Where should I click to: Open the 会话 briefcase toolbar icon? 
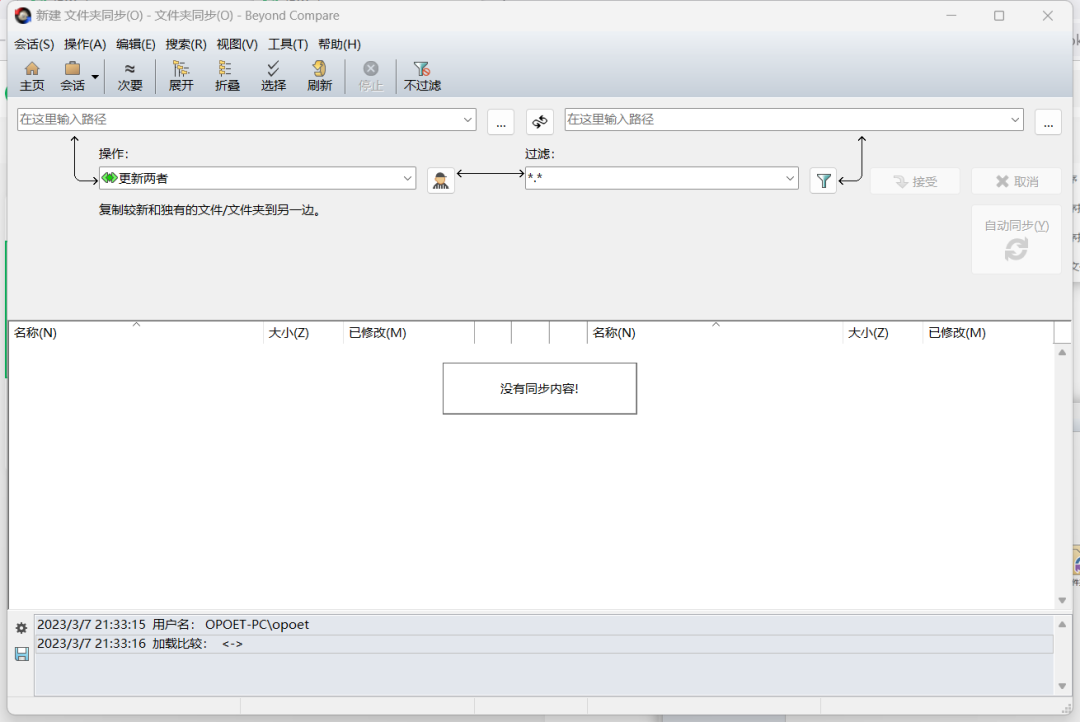click(72, 76)
